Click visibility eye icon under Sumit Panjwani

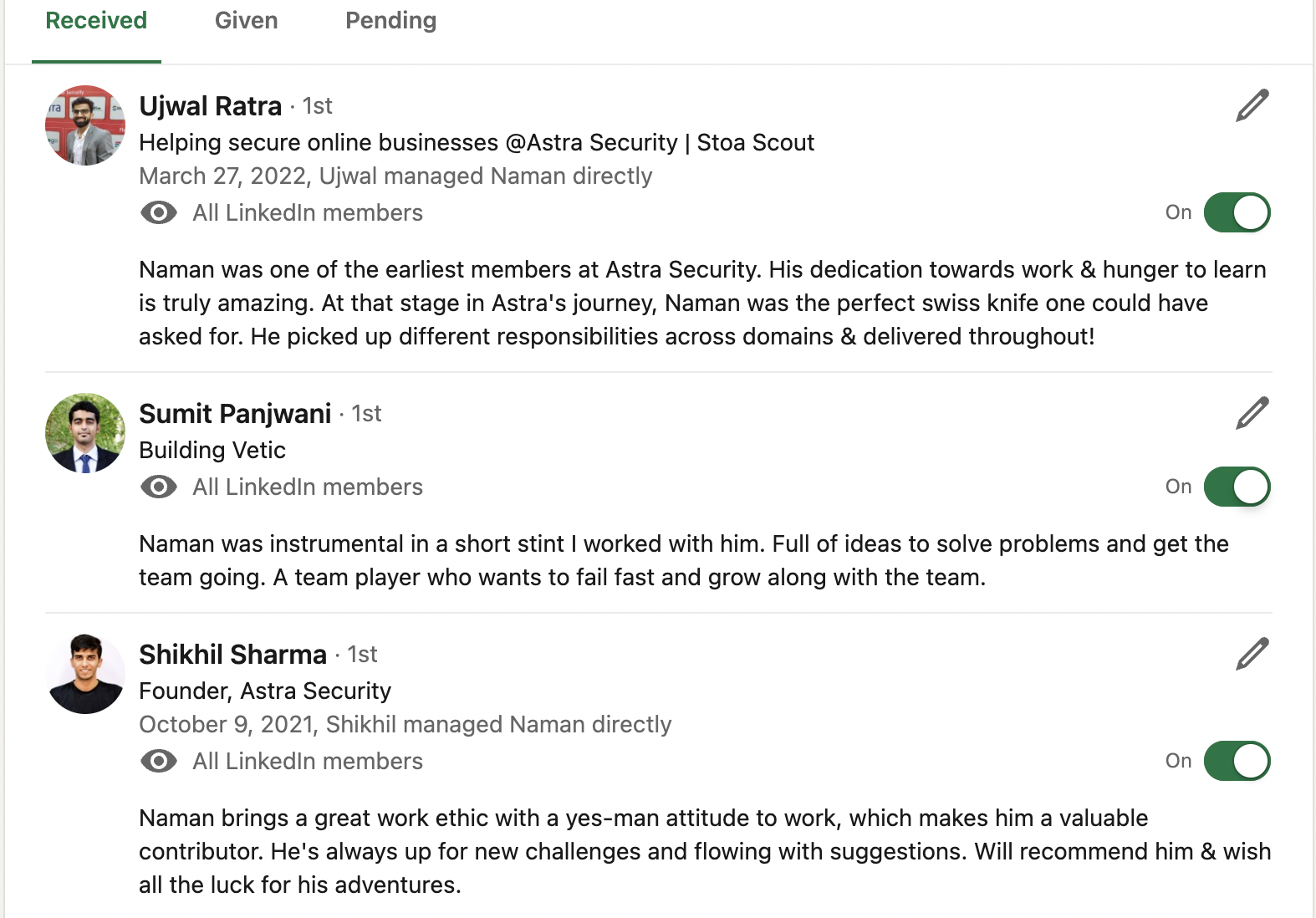[x=159, y=487]
